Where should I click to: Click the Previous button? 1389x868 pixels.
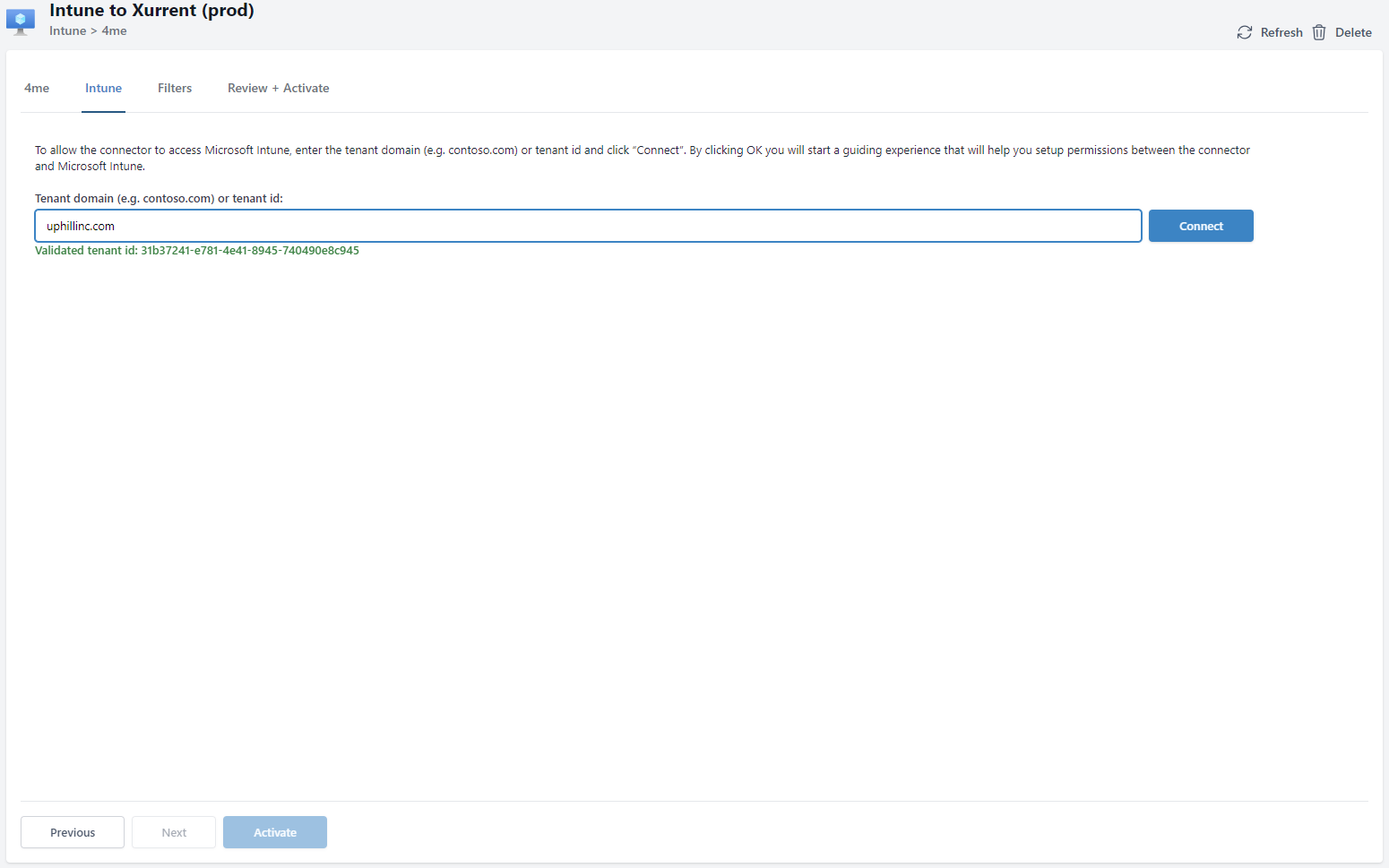click(73, 832)
